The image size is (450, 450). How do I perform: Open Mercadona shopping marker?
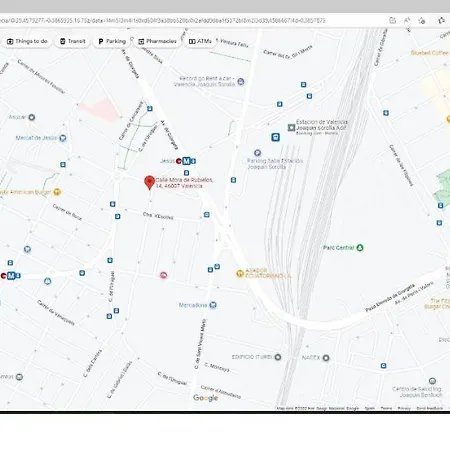(x=213, y=305)
